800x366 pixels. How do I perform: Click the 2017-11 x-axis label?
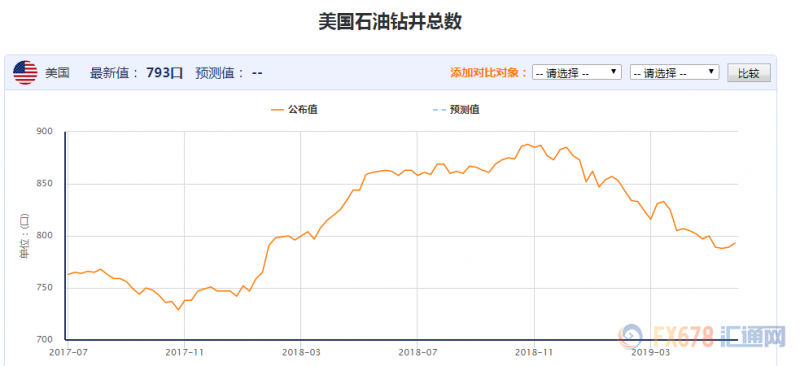(184, 352)
